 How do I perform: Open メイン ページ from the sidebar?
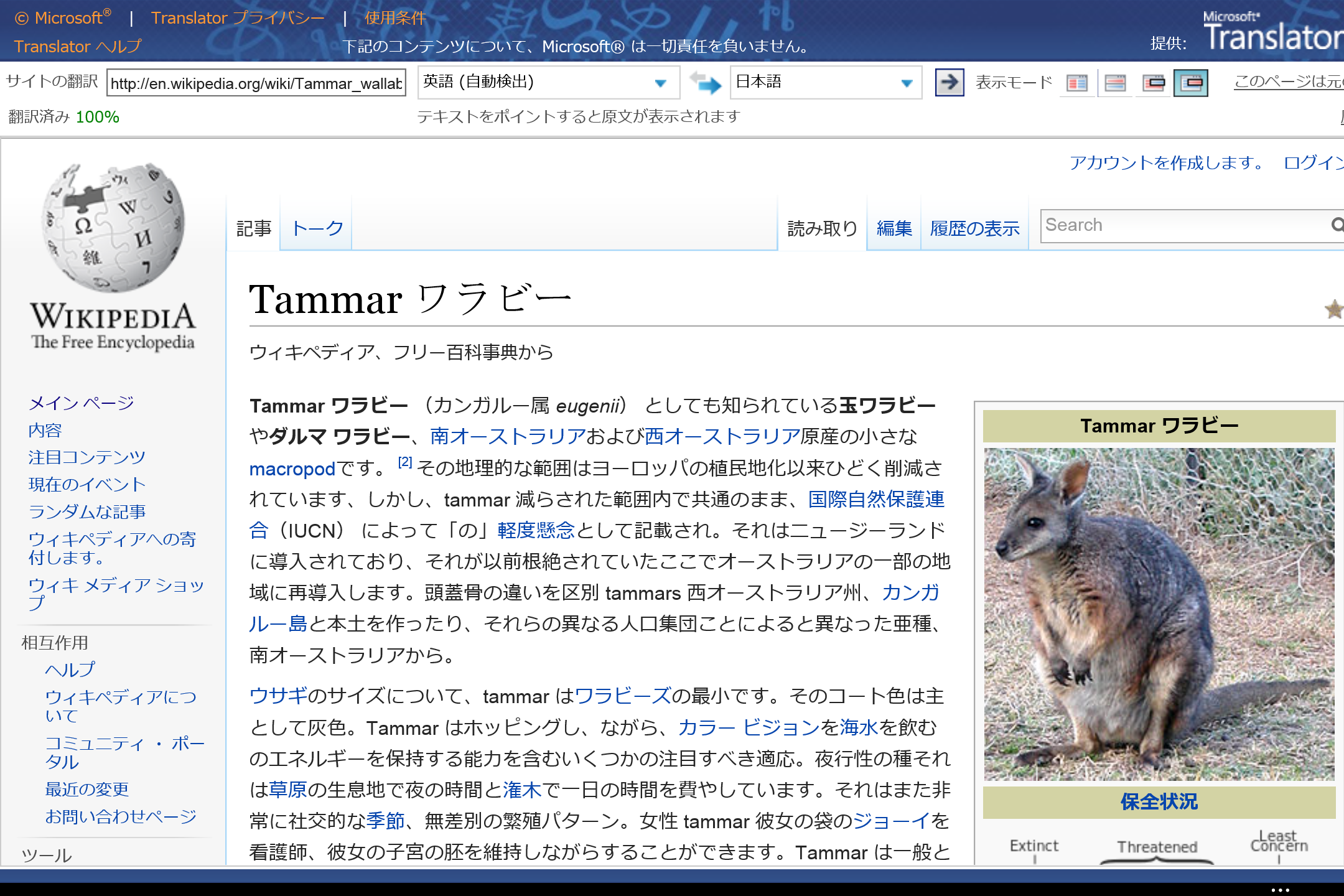pyautogui.click(x=81, y=403)
